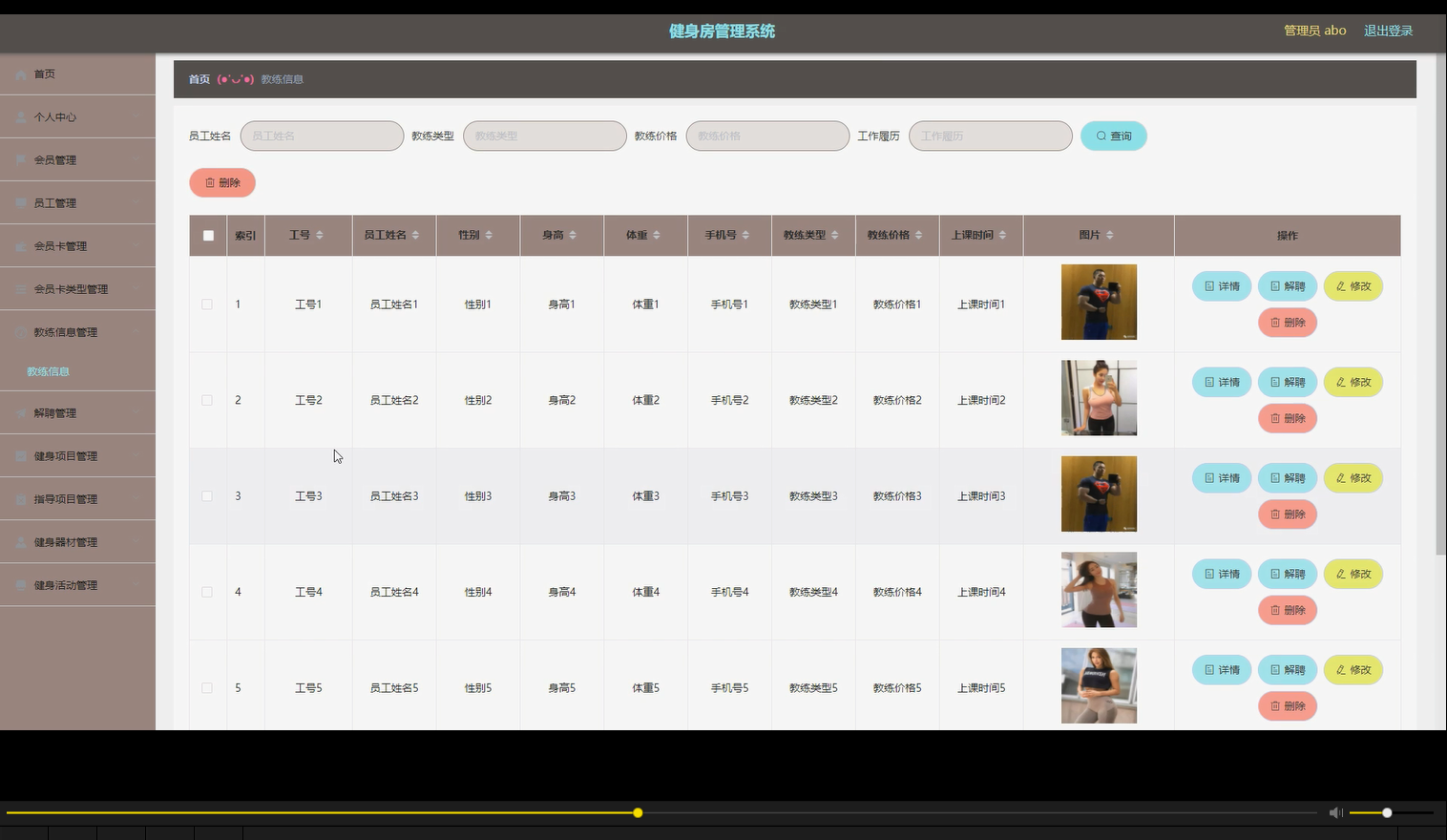Click the icon beside 员工管理 in sidebar
1447x840 pixels.
(21, 203)
